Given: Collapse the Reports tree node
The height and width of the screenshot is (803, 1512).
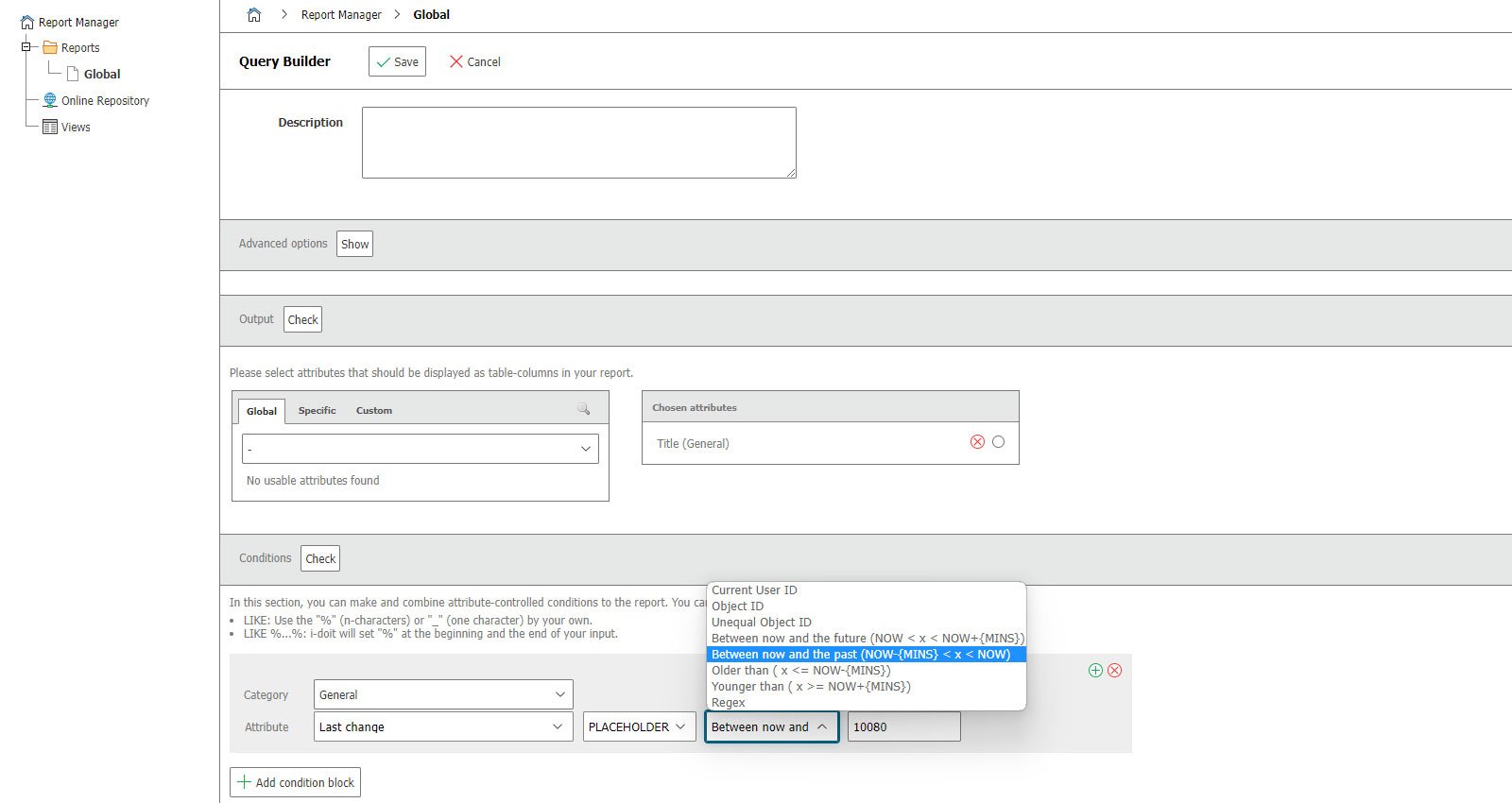Looking at the screenshot, I should (26, 47).
